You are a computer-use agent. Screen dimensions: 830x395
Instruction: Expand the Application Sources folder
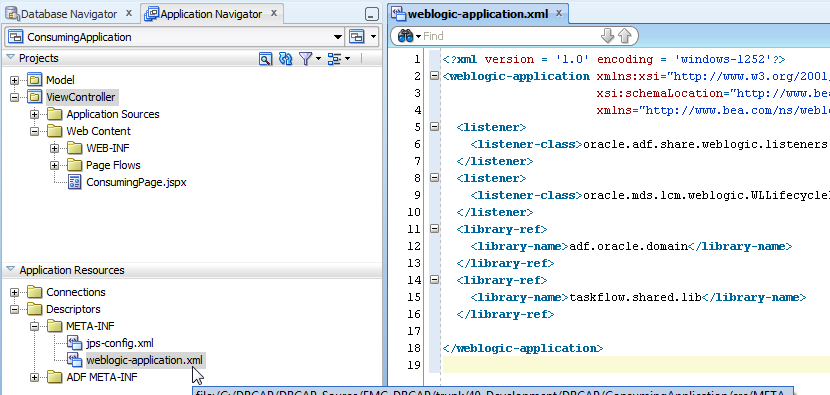pos(34,114)
